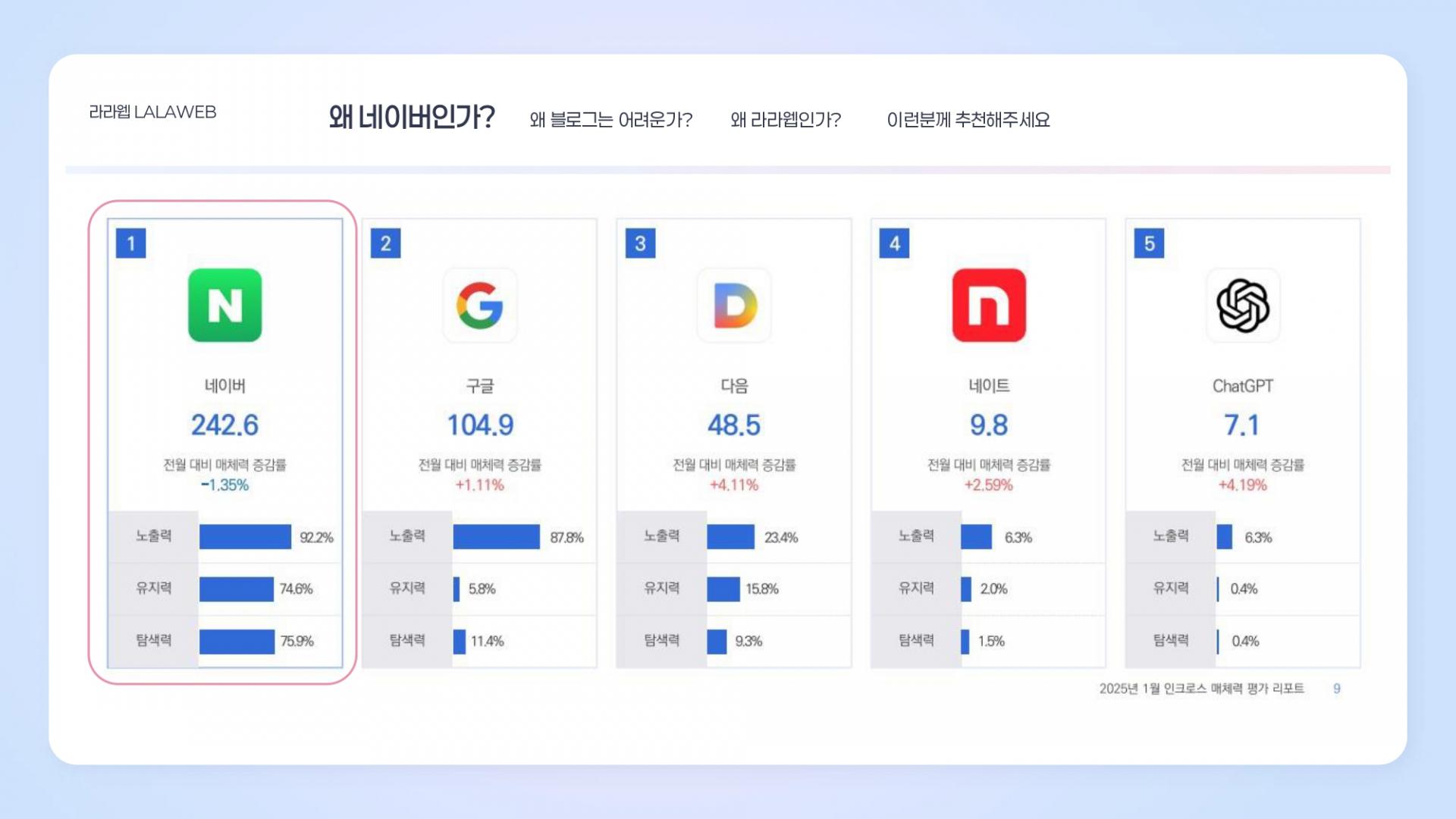Click Google's 노출력 87.8% bar

(x=497, y=537)
